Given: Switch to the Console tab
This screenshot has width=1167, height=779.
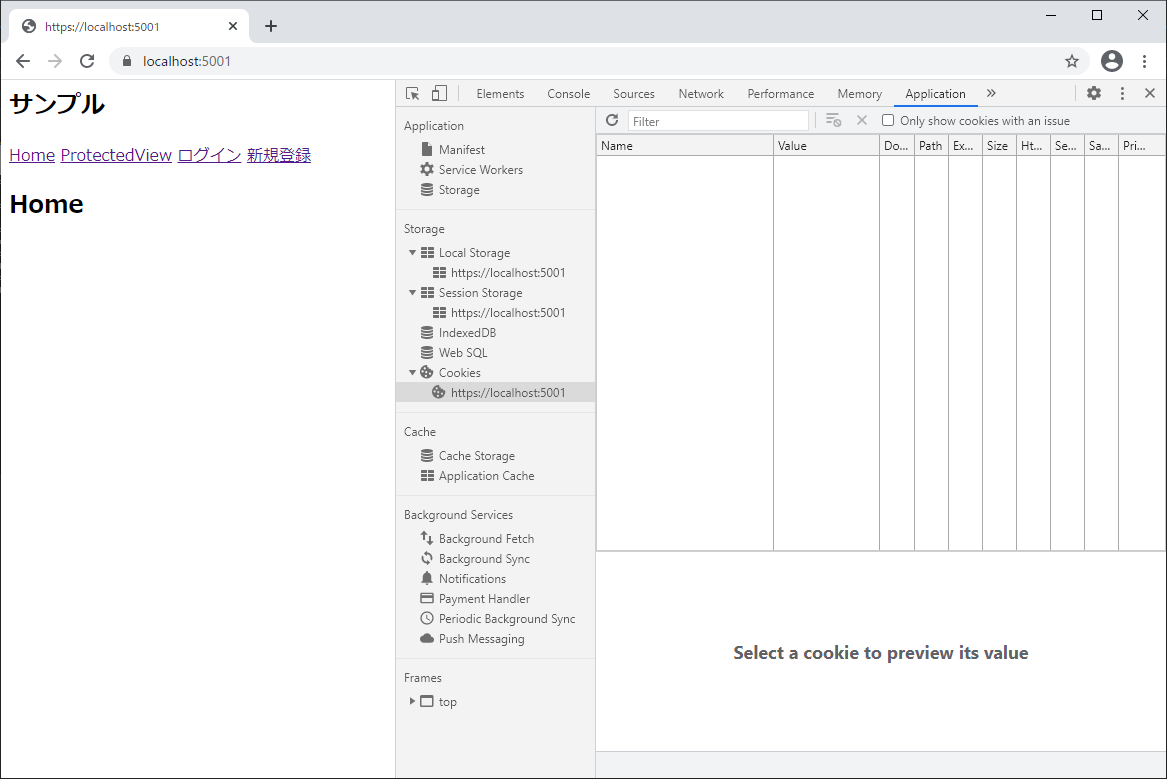Looking at the screenshot, I should pyautogui.click(x=569, y=94).
